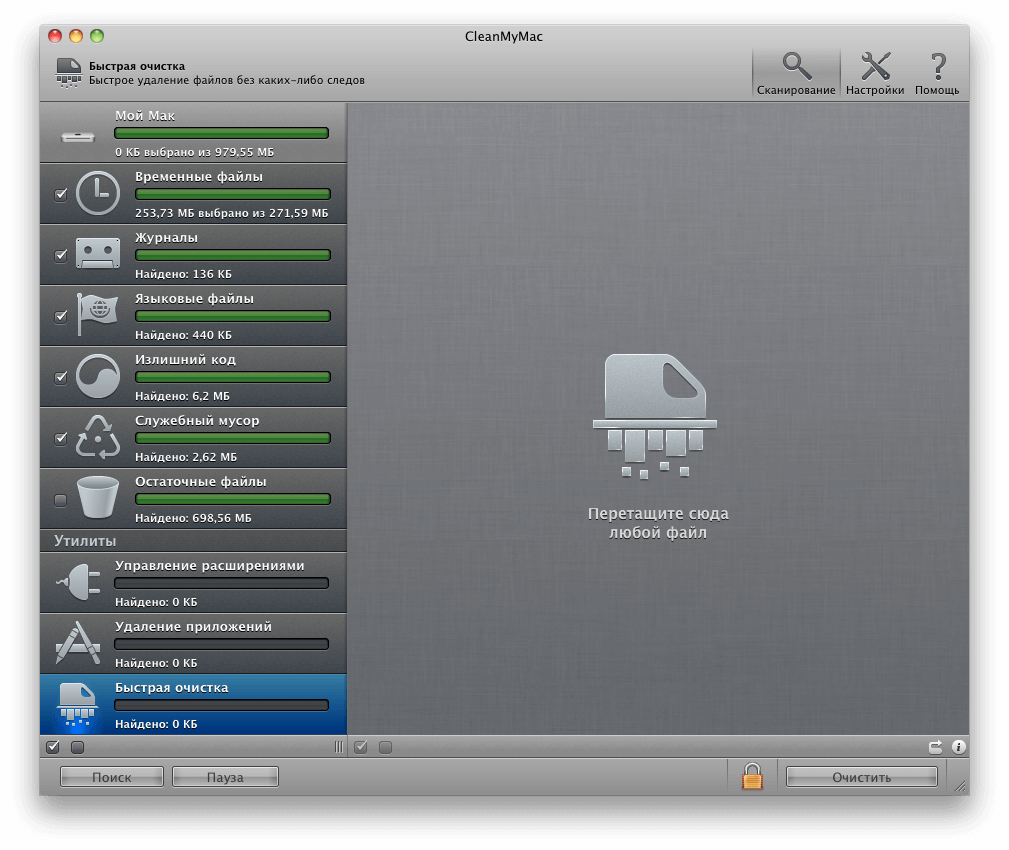Click the text 'Найдено: 6,2 МБ'
The height and width of the screenshot is (850, 1009).
click(x=182, y=396)
